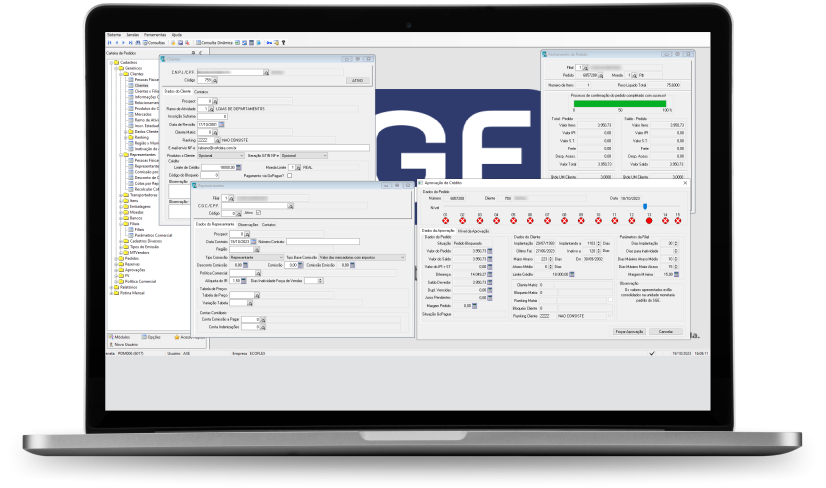Click search icon beside Política Comercial field

[258, 271]
